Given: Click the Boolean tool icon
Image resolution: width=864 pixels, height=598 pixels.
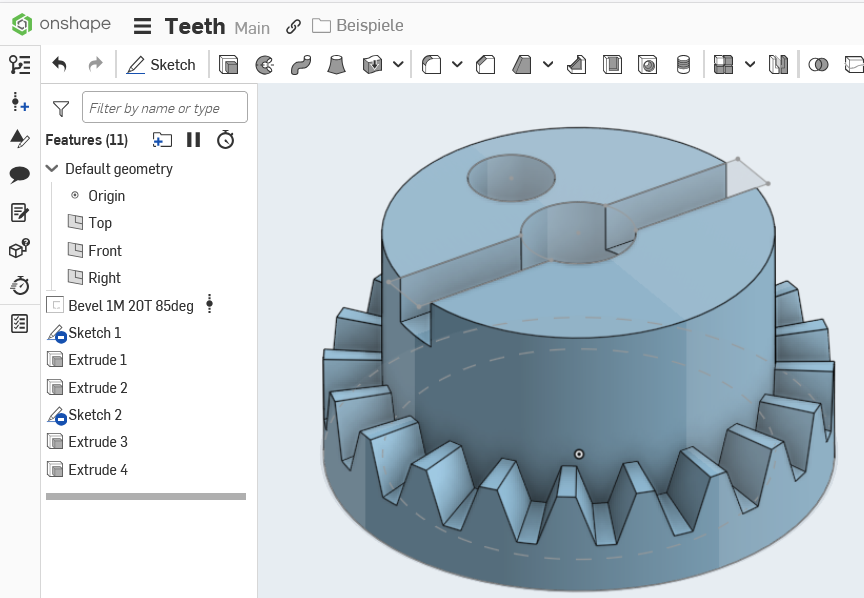Looking at the screenshot, I should point(818,65).
